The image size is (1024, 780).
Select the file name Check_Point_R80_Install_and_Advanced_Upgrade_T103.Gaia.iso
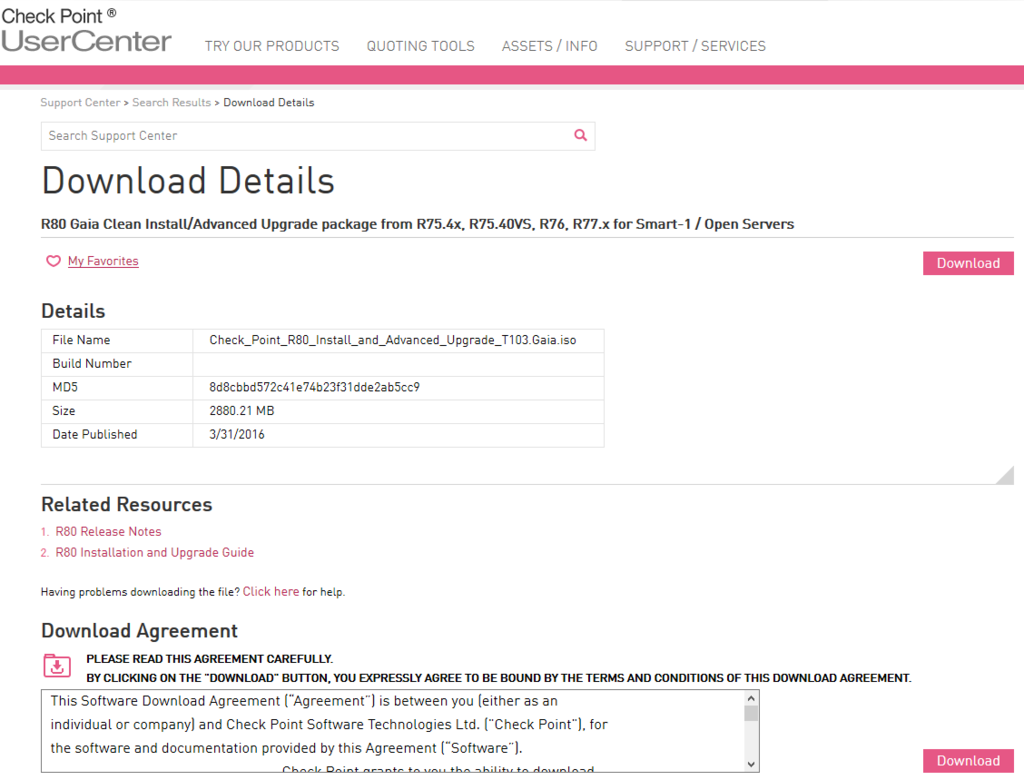click(392, 340)
